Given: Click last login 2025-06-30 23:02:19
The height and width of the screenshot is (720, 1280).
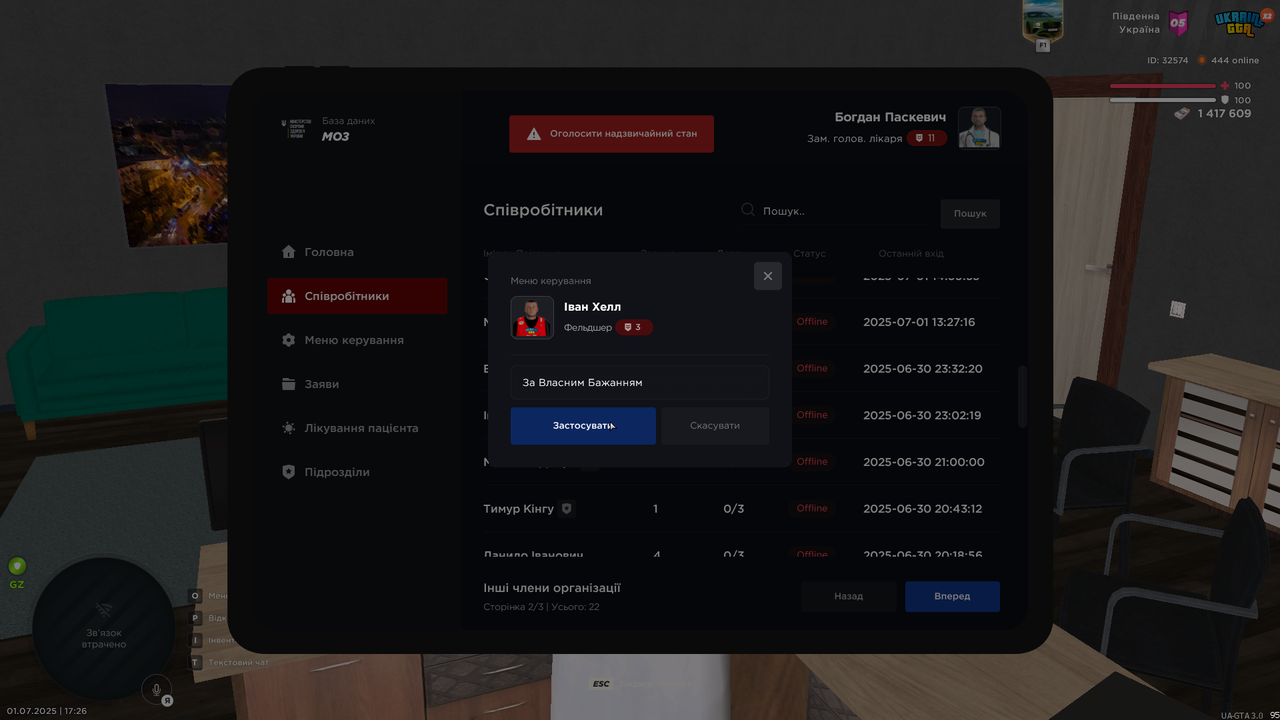Looking at the screenshot, I should [x=922, y=415].
